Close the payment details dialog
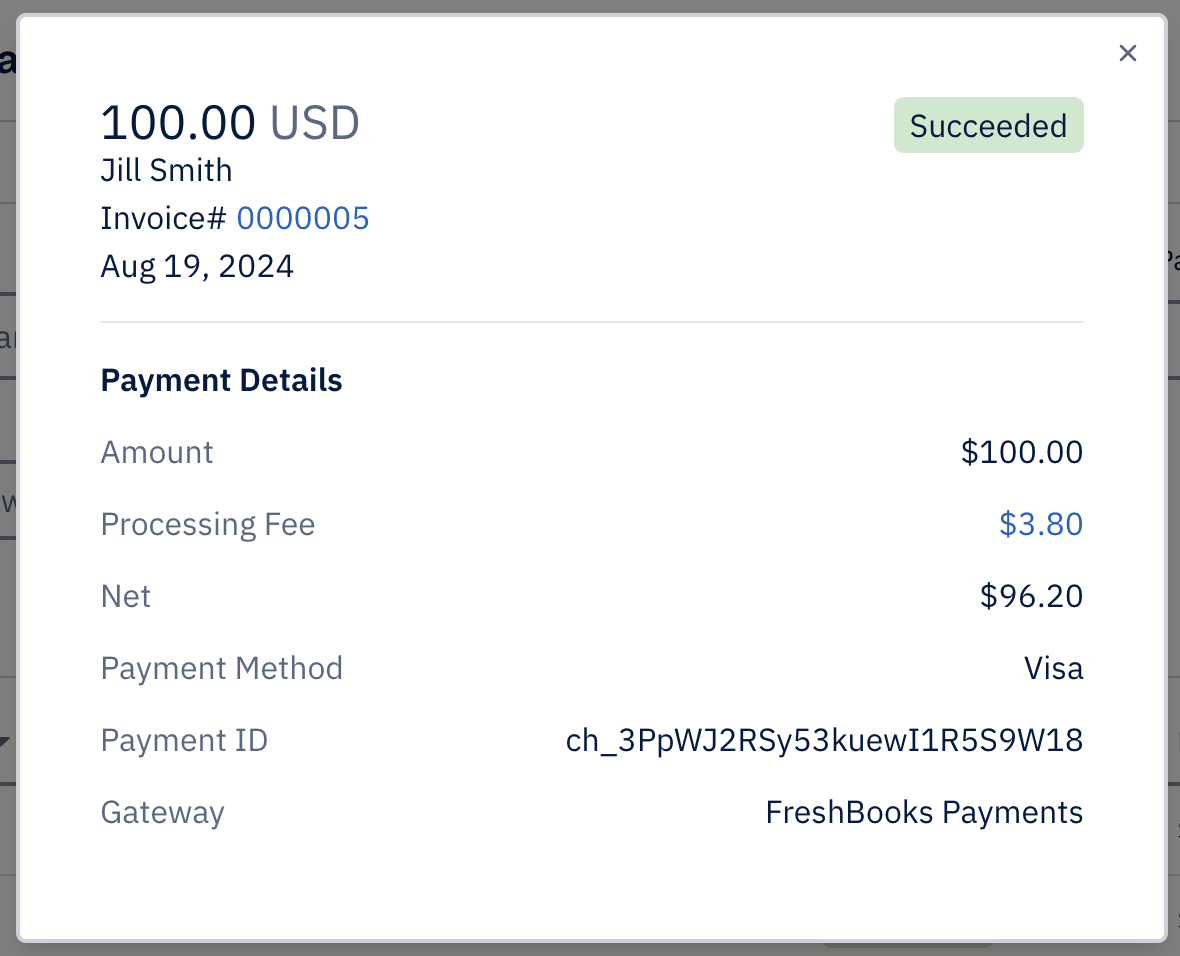Screen dimensions: 1180x956 1128,53
